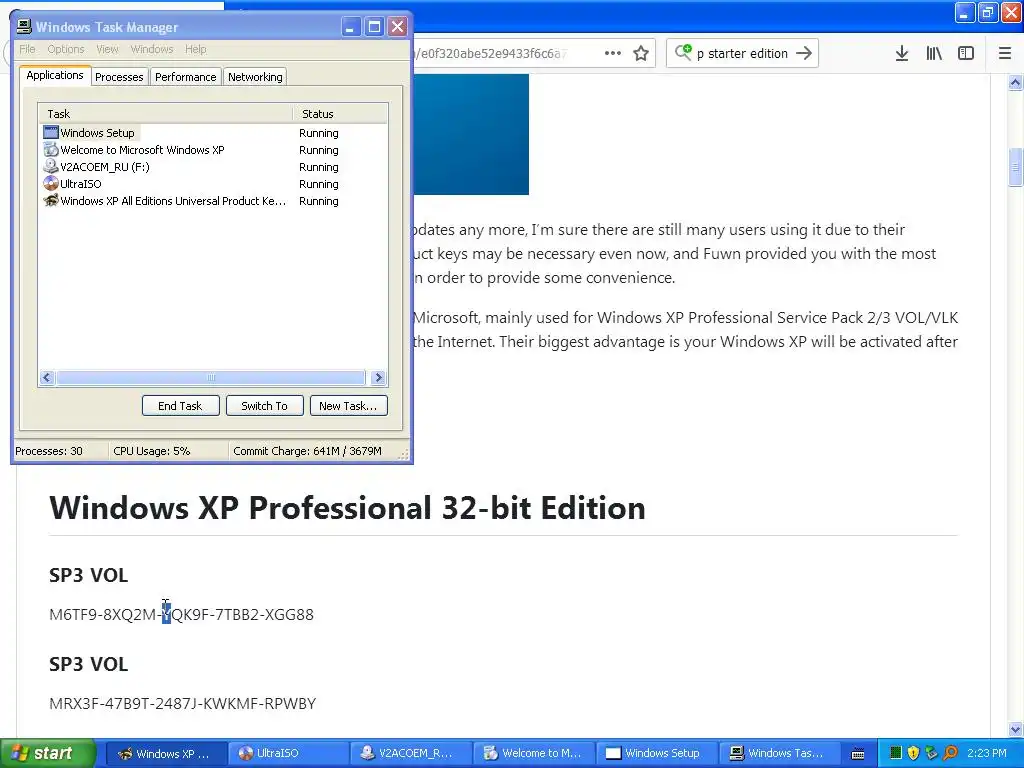Image resolution: width=1024 pixels, height=768 pixels.
Task: Click Task Manager title bar icon
Action: click(24, 27)
